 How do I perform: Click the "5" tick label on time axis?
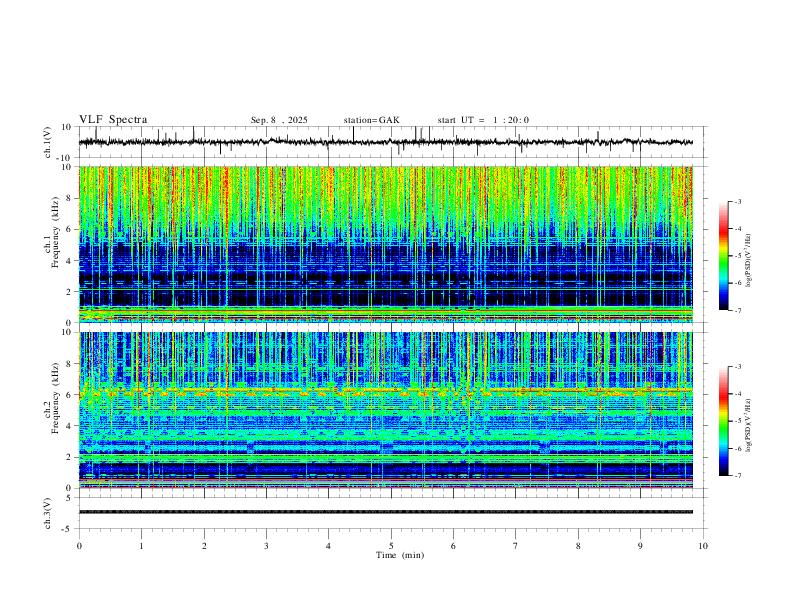click(x=391, y=546)
